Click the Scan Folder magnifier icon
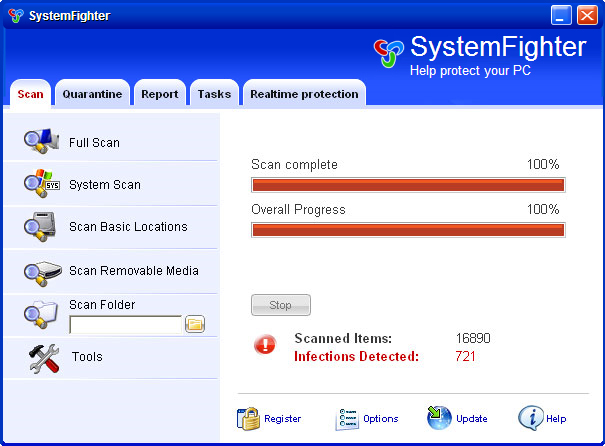Screen dimensions: 605x446 click(41, 314)
